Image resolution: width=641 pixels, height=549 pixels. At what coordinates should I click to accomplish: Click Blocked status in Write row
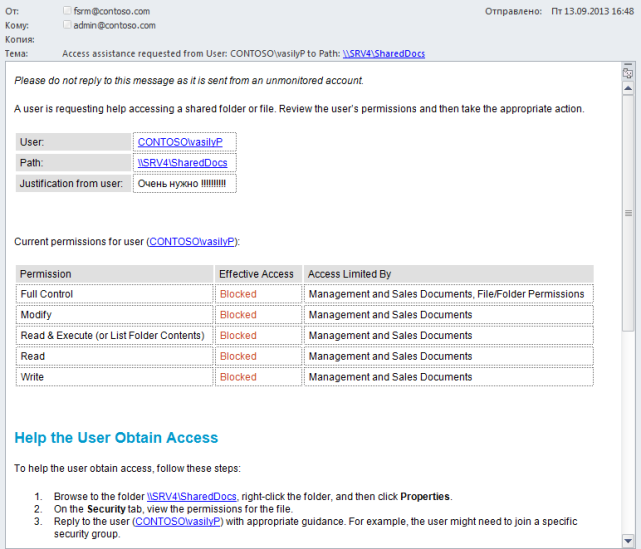click(x=238, y=377)
